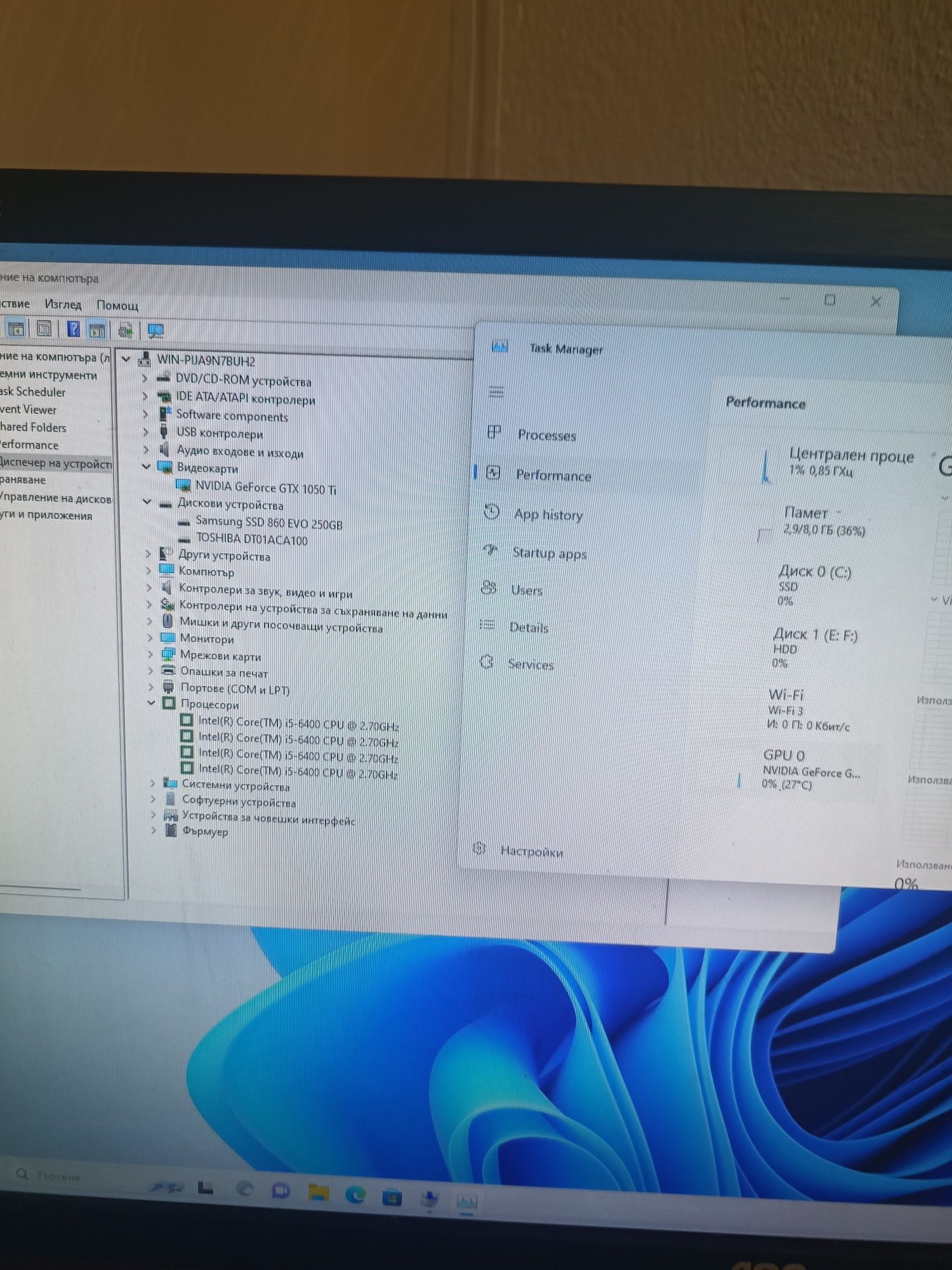Open the Помощ menu
This screenshot has width=952, height=1270.
tap(117, 305)
